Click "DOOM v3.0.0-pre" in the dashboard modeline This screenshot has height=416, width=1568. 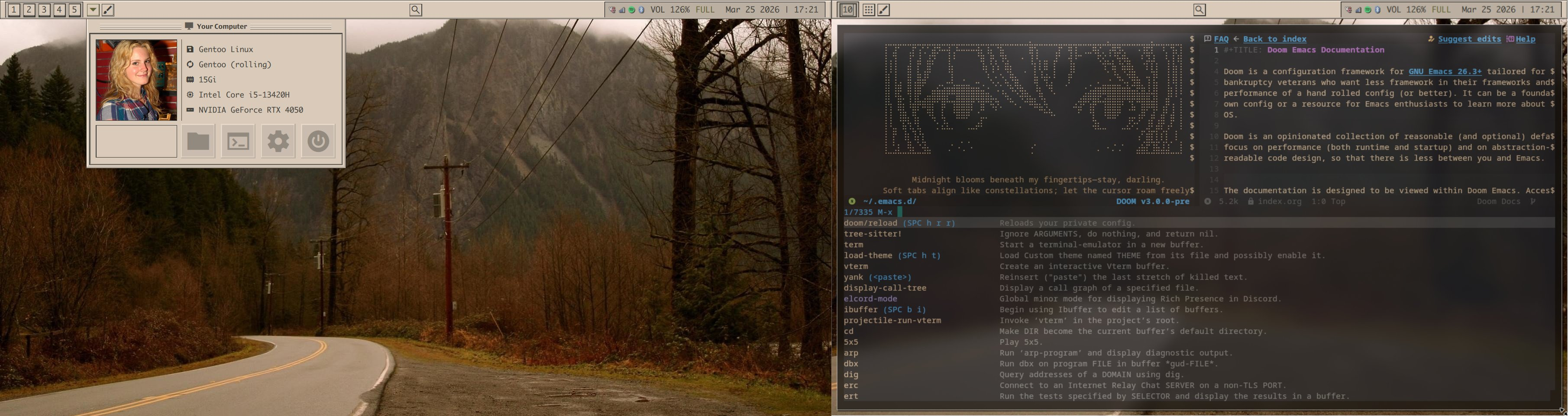[x=1153, y=201]
